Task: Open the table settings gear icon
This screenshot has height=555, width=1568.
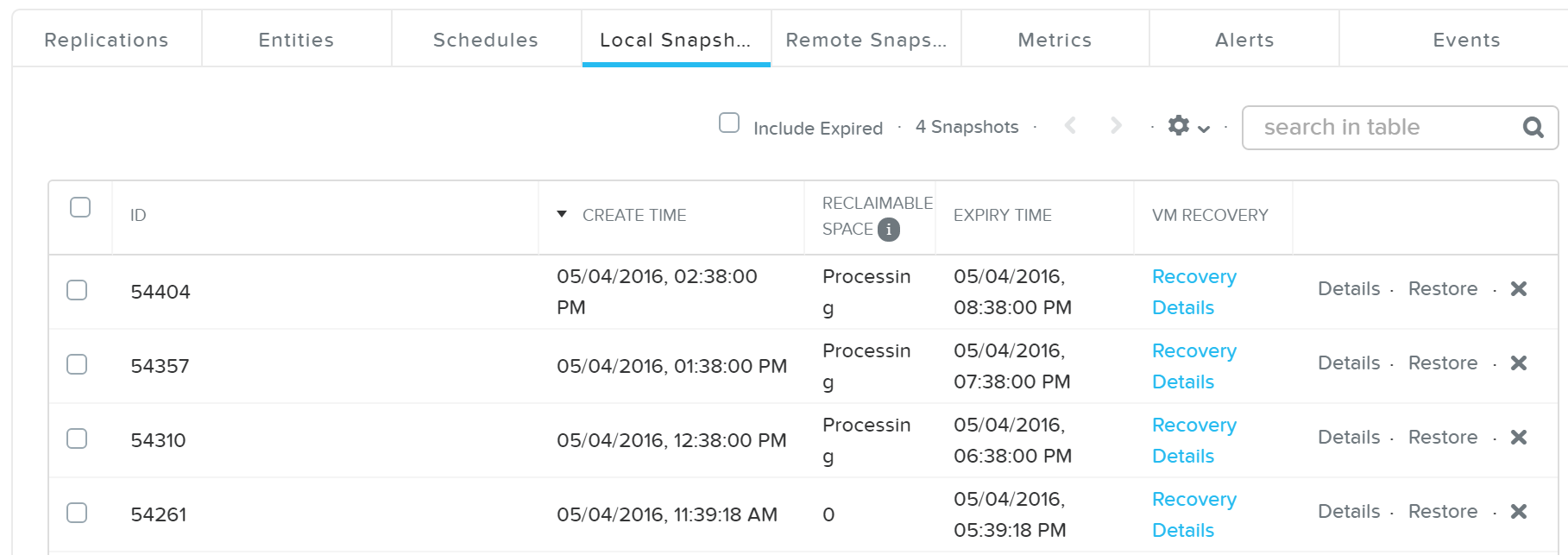Action: tap(1179, 125)
